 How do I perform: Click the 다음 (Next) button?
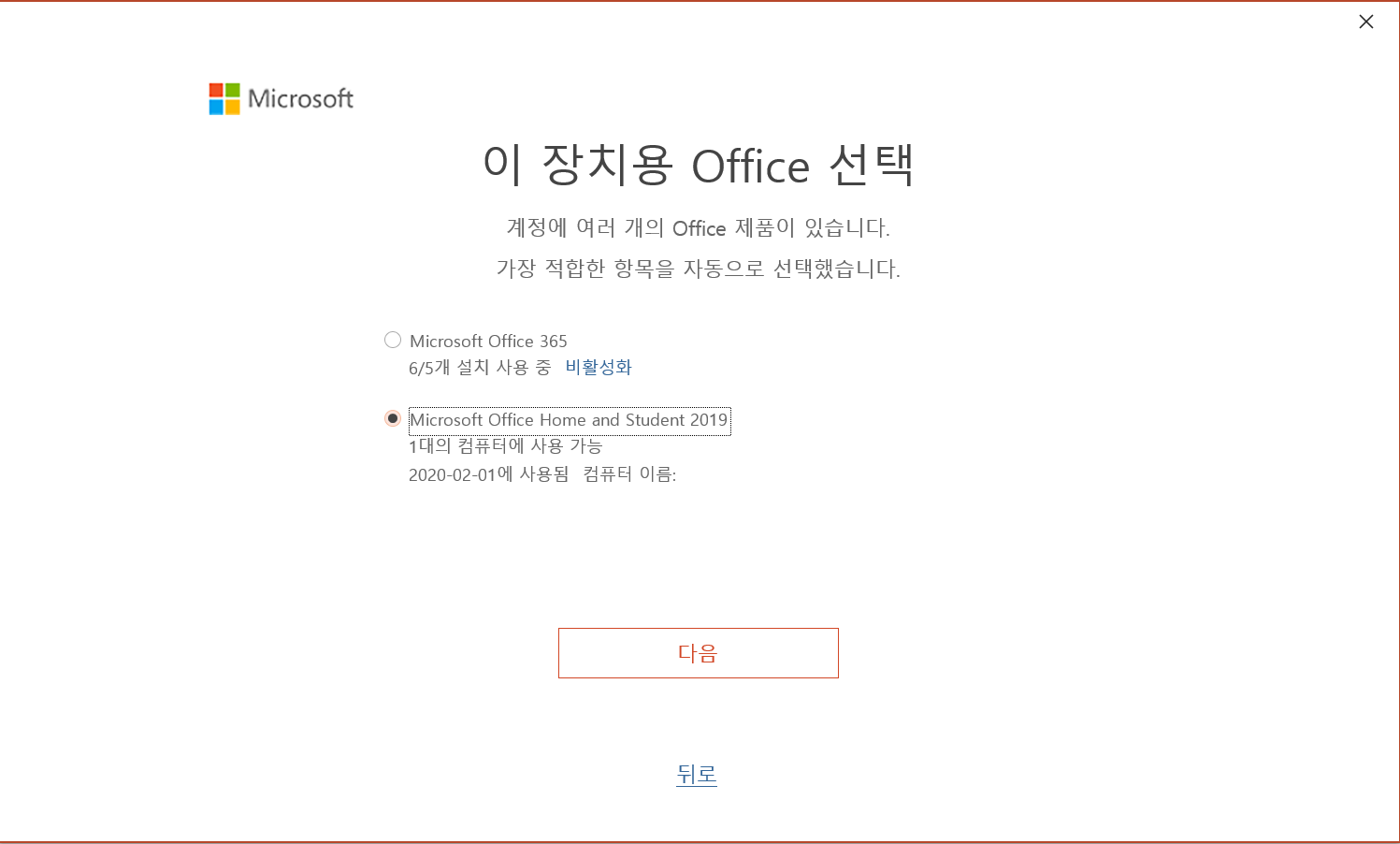(699, 653)
